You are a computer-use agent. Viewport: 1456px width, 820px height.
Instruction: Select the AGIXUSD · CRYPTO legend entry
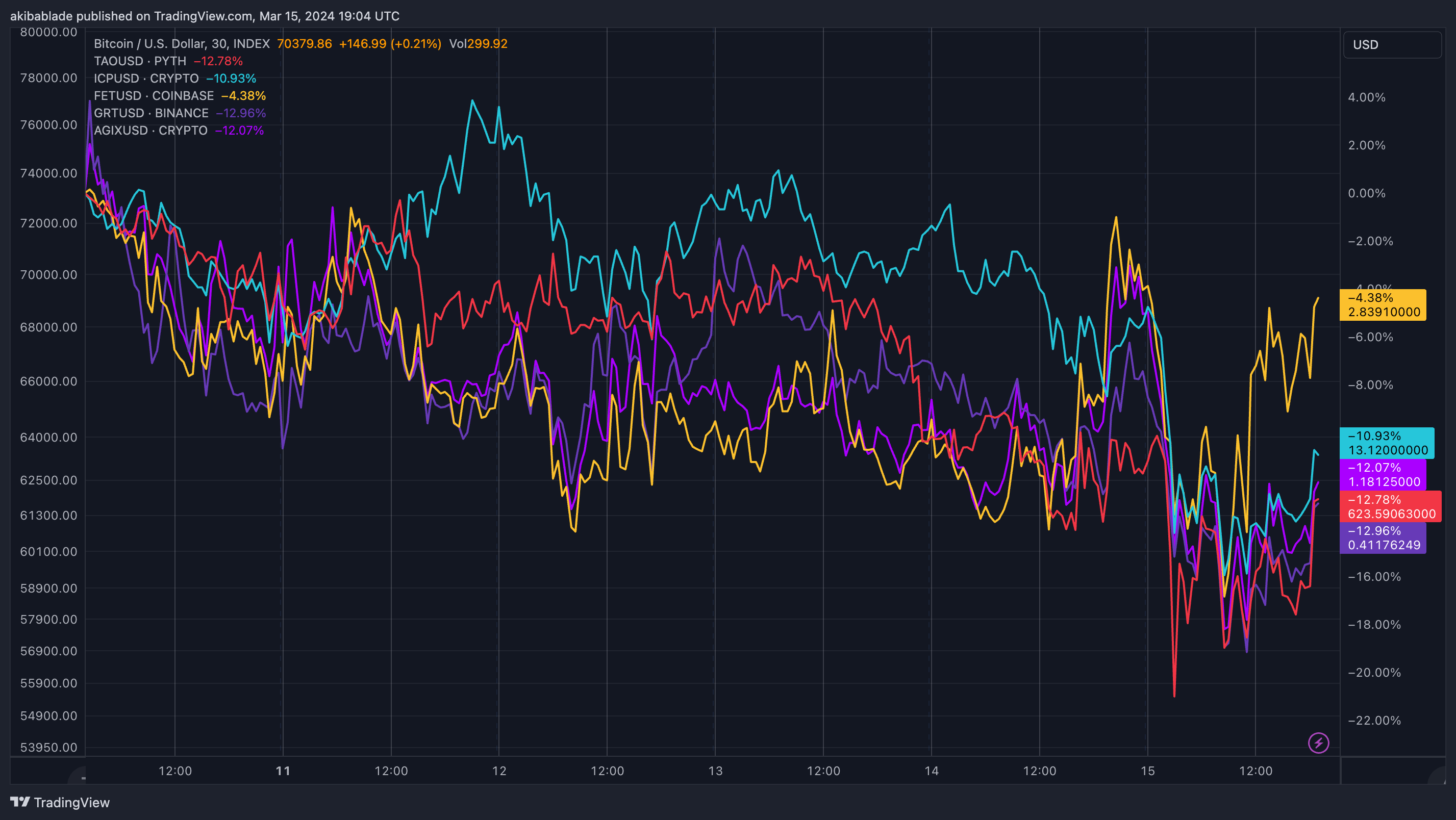(x=150, y=131)
